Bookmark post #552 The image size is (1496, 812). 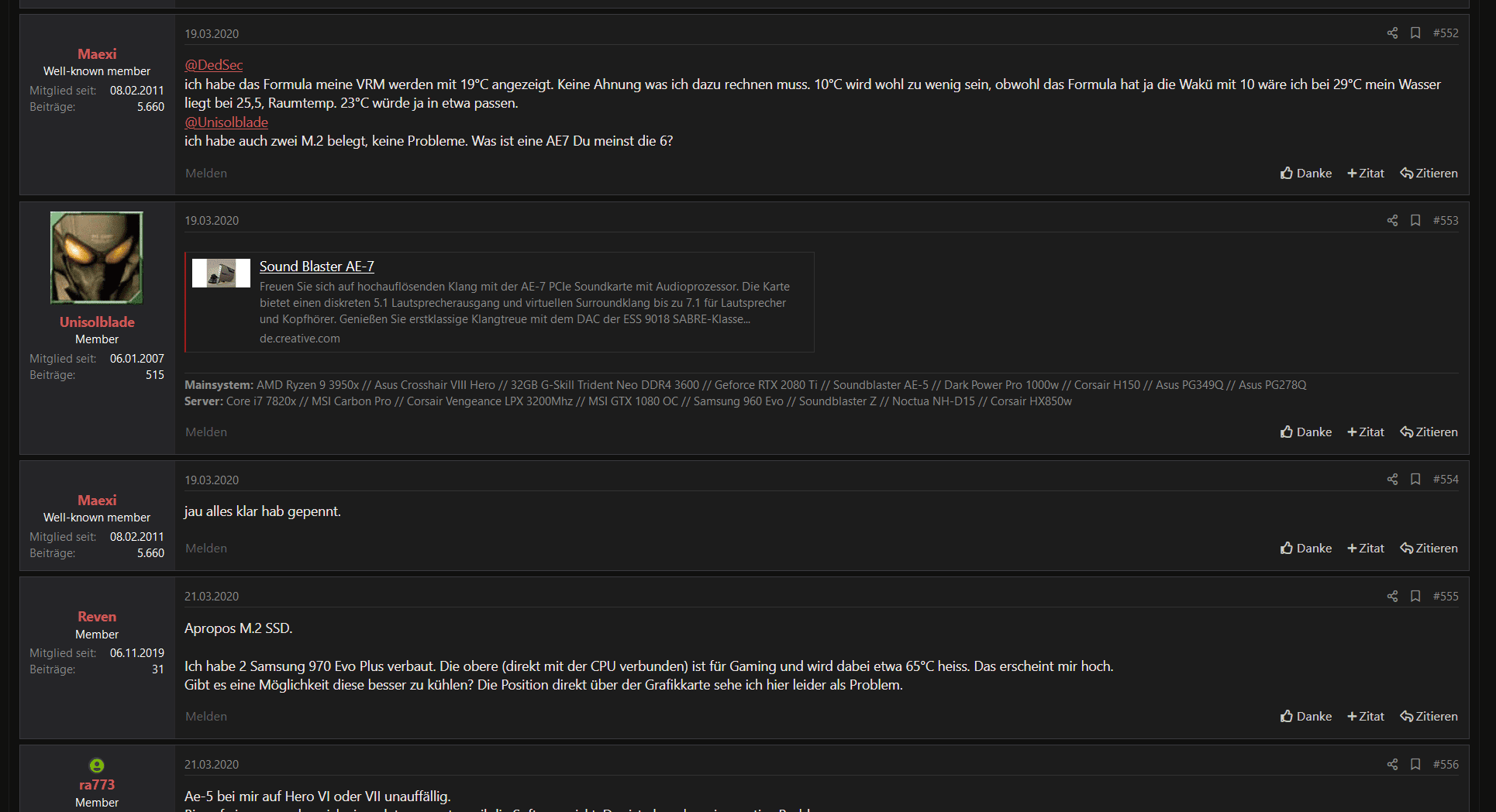(x=1415, y=33)
